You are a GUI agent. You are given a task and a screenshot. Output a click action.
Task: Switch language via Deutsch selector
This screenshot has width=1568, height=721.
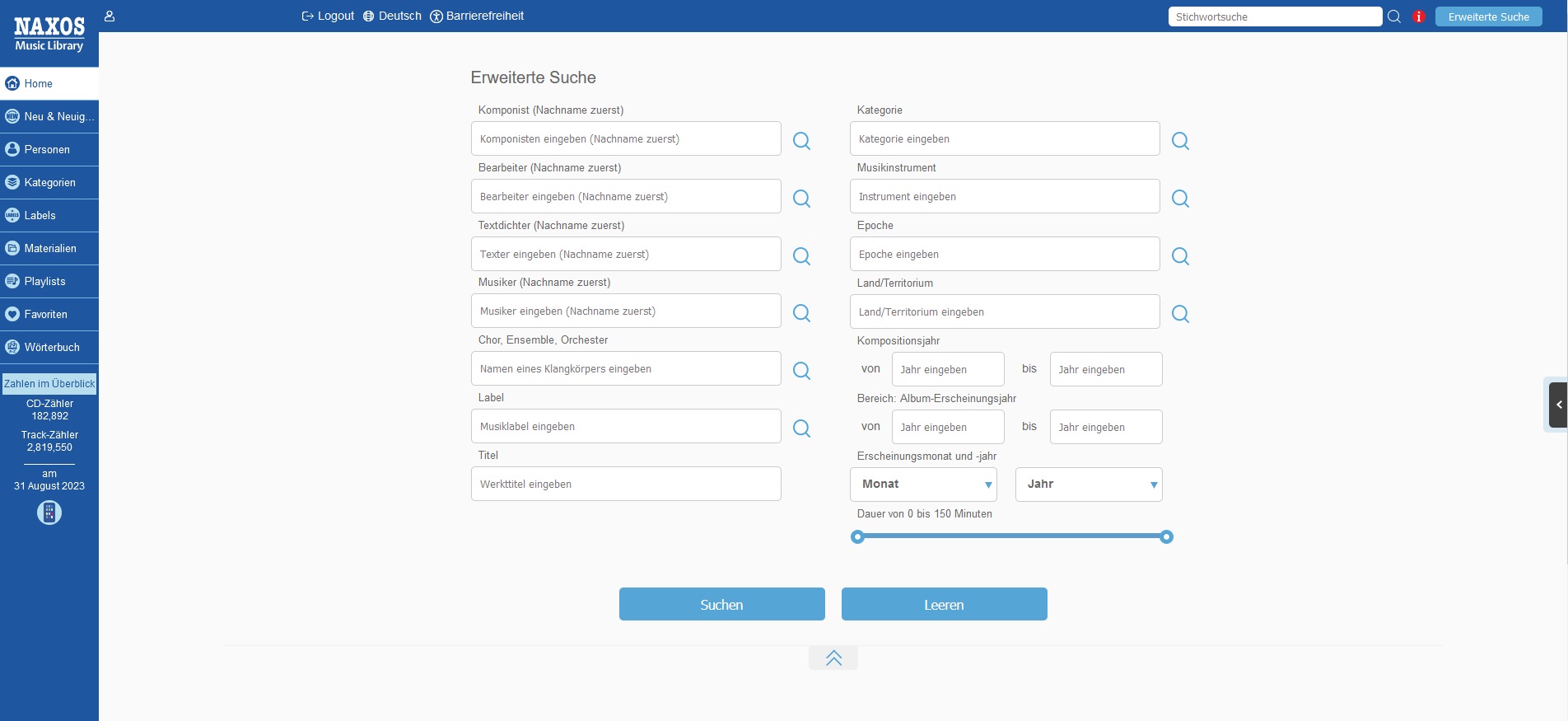(392, 16)
